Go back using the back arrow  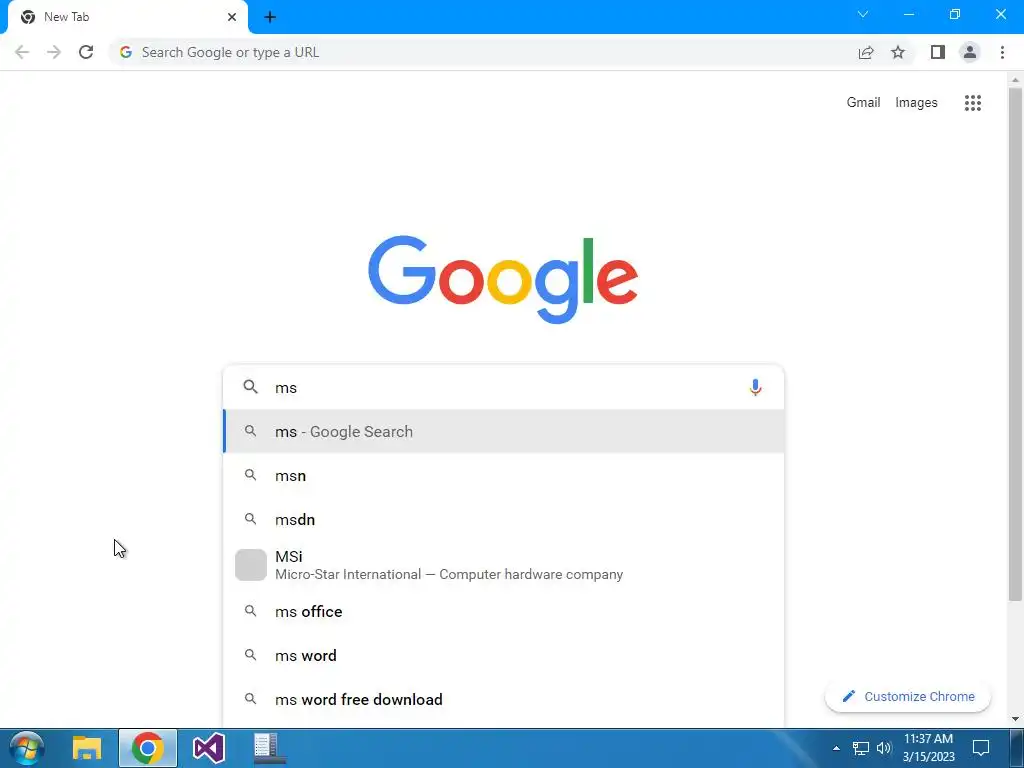(x=22, y=52)
